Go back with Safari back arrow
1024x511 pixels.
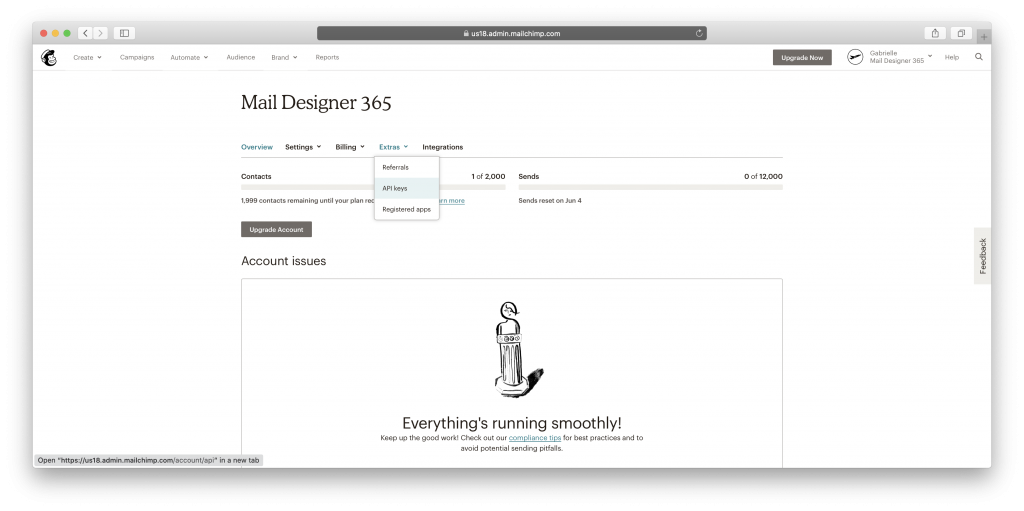[85, 33]
